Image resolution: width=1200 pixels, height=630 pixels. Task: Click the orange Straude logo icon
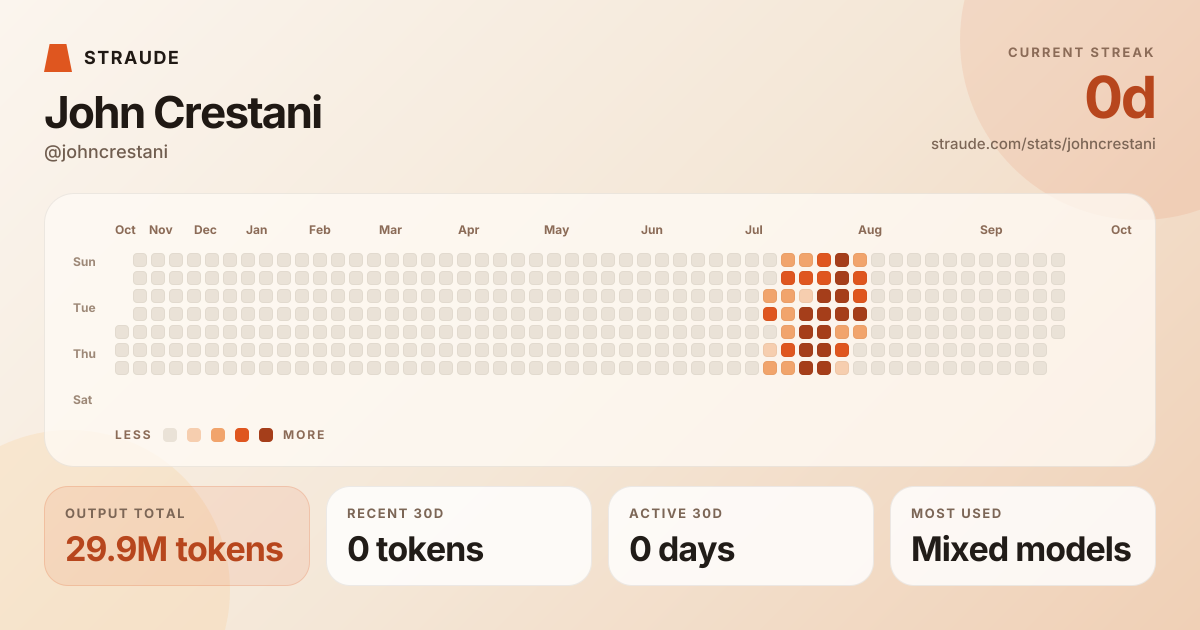point(58,58)
